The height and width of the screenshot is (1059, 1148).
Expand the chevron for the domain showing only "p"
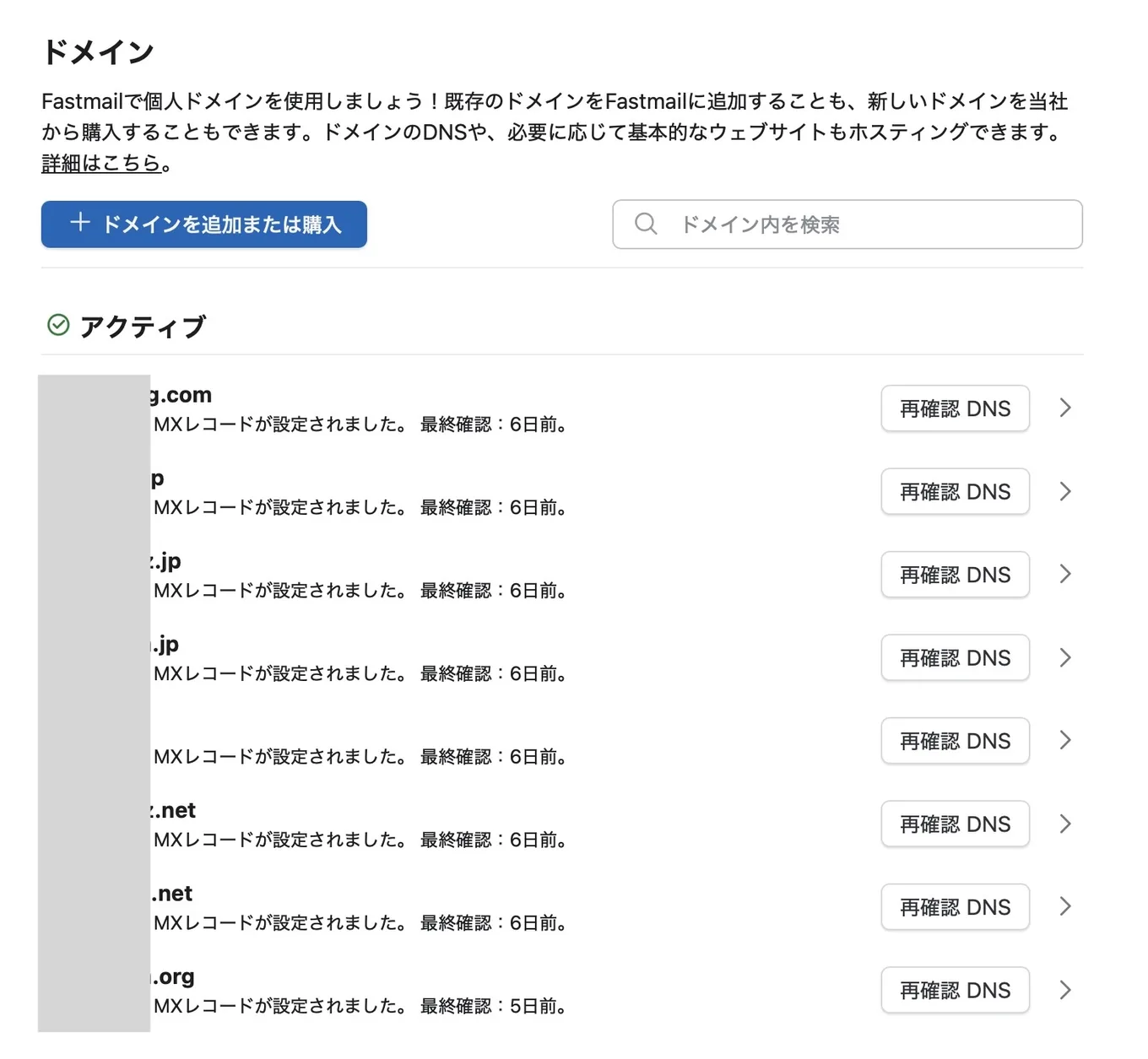pyautogui.click(x=1065, y=491)
